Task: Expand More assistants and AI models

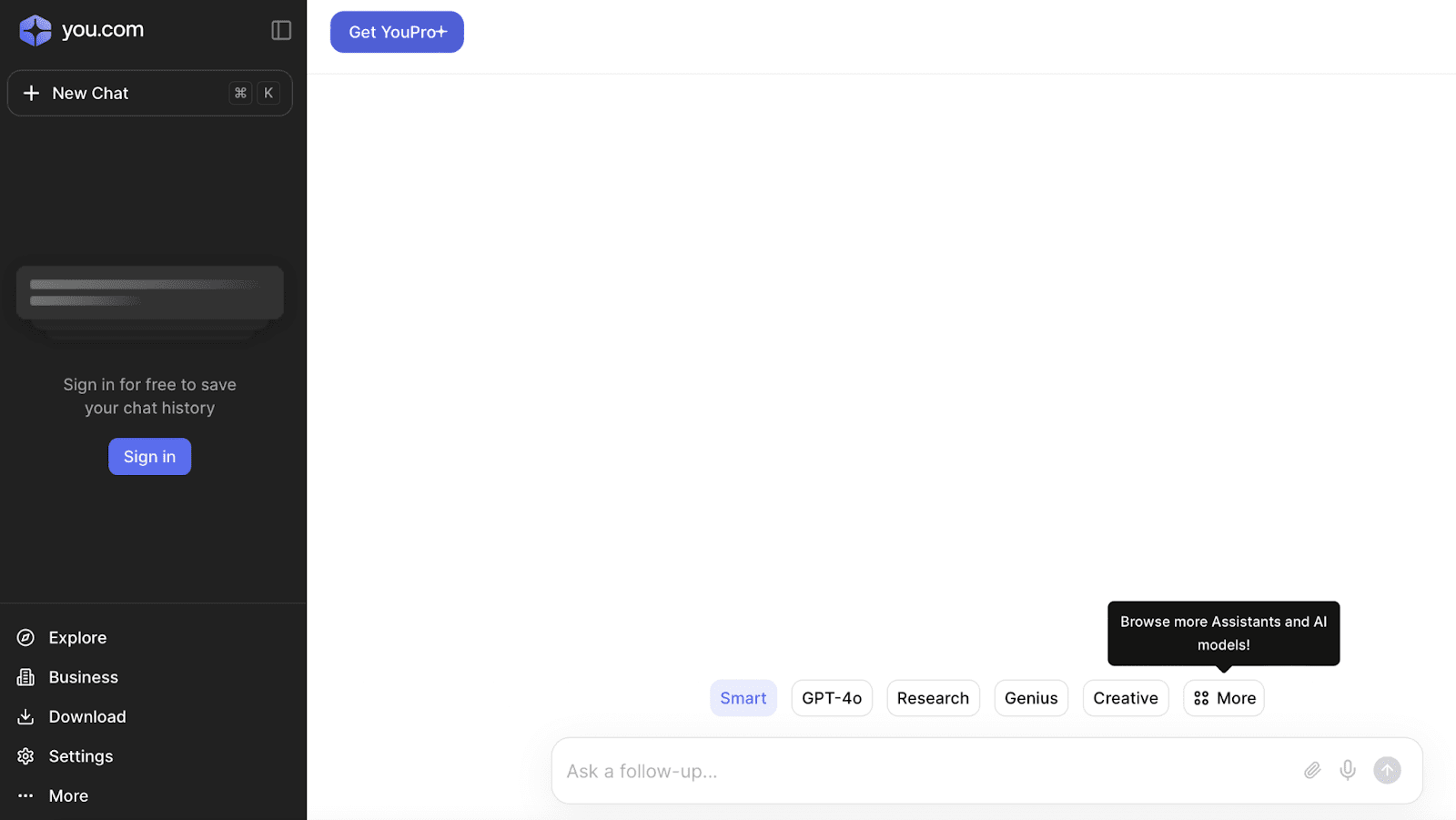Action: pyautogui.click(x=1223, y=698)
